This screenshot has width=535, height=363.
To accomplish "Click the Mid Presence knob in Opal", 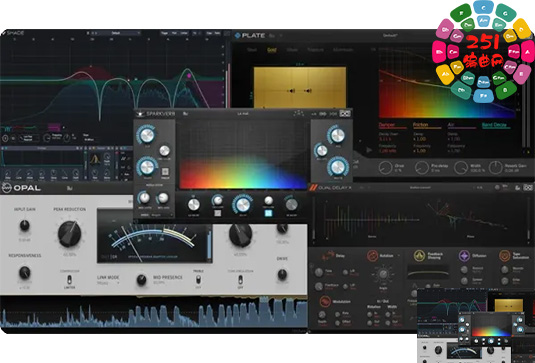I will [141, 280].
